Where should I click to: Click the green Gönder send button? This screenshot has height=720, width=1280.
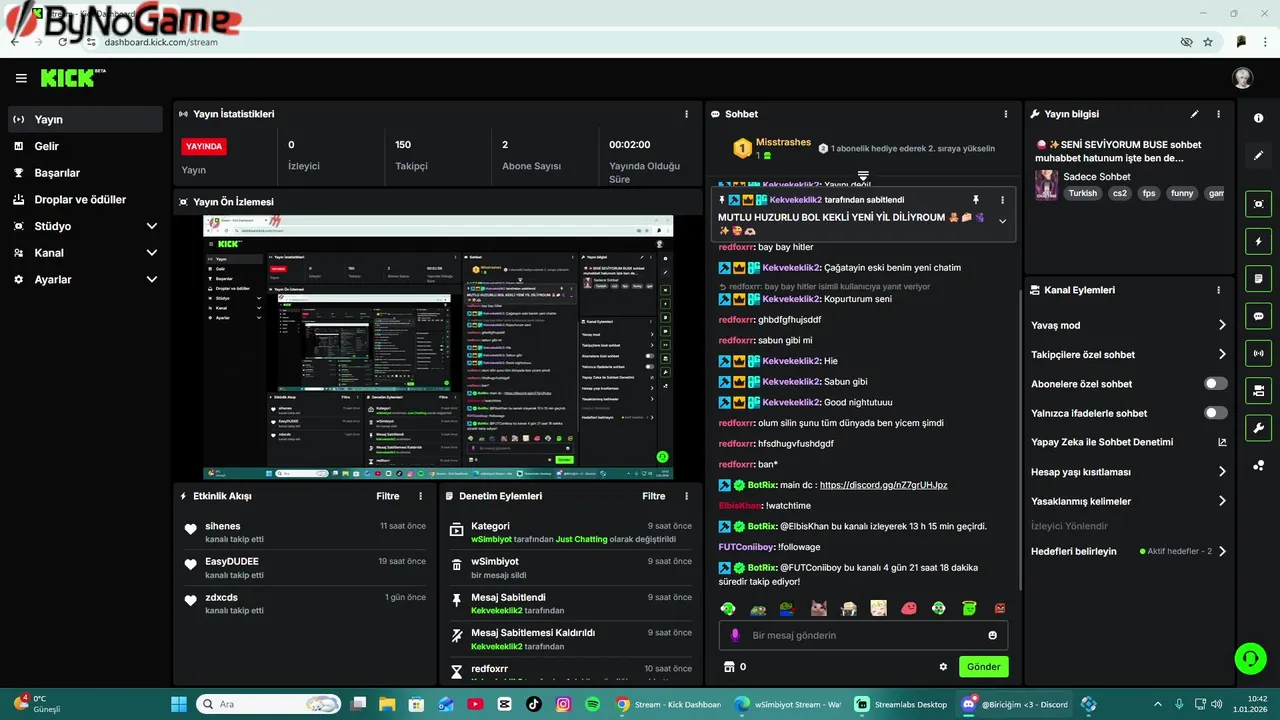pos(983,667)
